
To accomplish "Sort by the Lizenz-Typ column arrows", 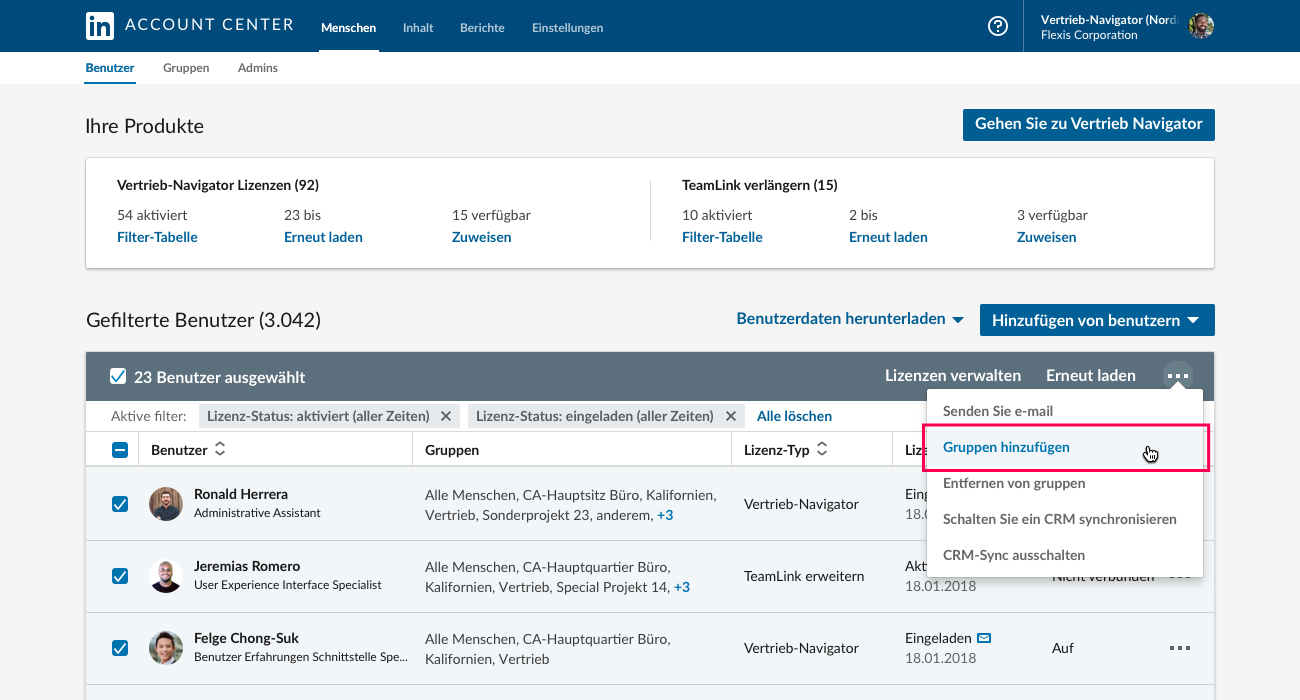I will 822,450.
